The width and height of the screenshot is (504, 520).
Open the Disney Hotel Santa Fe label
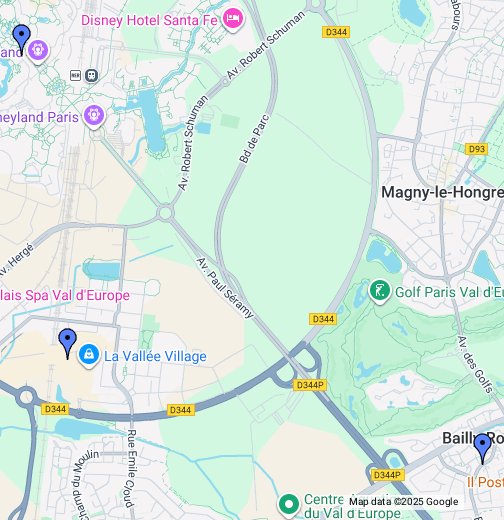point(149,20)
